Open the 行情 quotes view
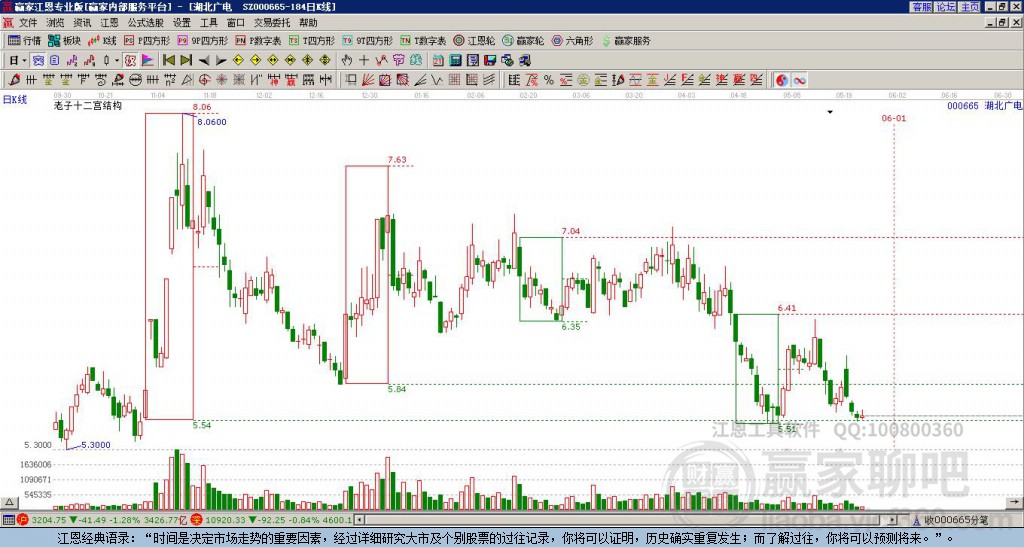Image resolution: width=1024 pixels, height=548 pixels. [x=24, y=40]
